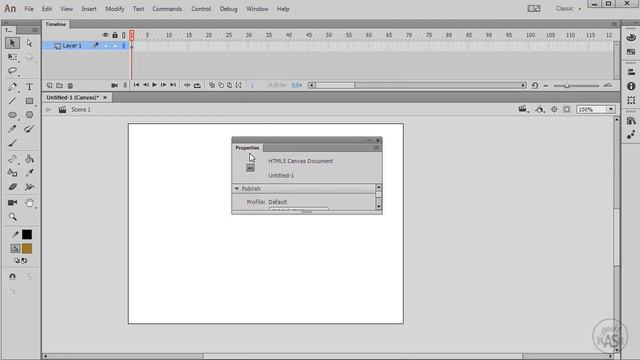This screenshot has width=640, height=360.
Task: Open the Modify menu
Action: pos(115,9)
